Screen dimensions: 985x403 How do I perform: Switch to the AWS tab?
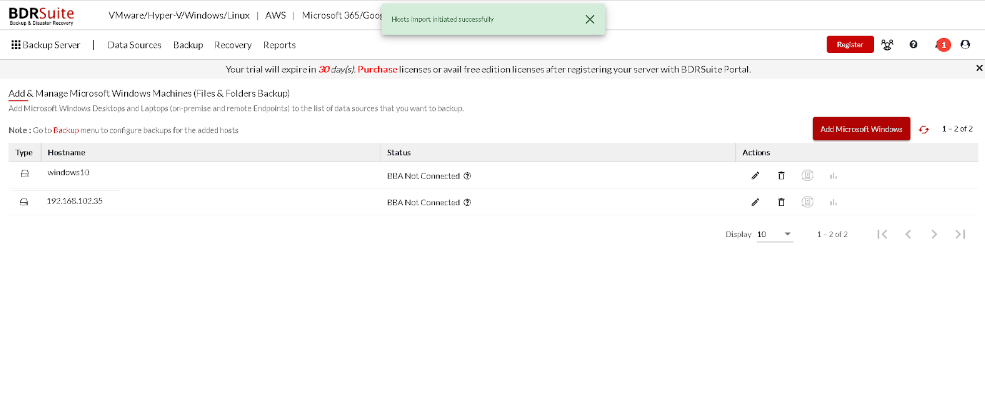(275, 15)
